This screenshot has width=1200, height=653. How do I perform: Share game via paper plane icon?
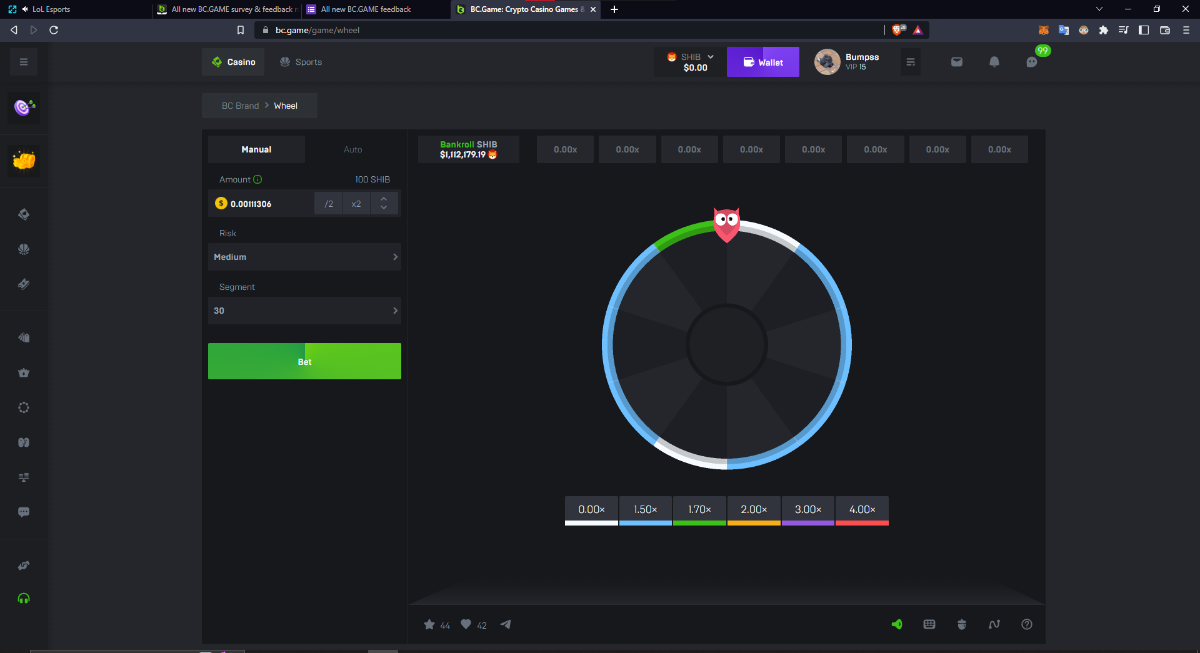point(505,625)
